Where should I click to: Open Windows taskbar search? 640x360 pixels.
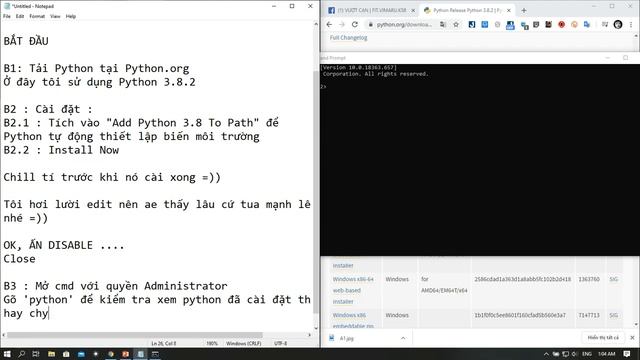tap(22, 354)
